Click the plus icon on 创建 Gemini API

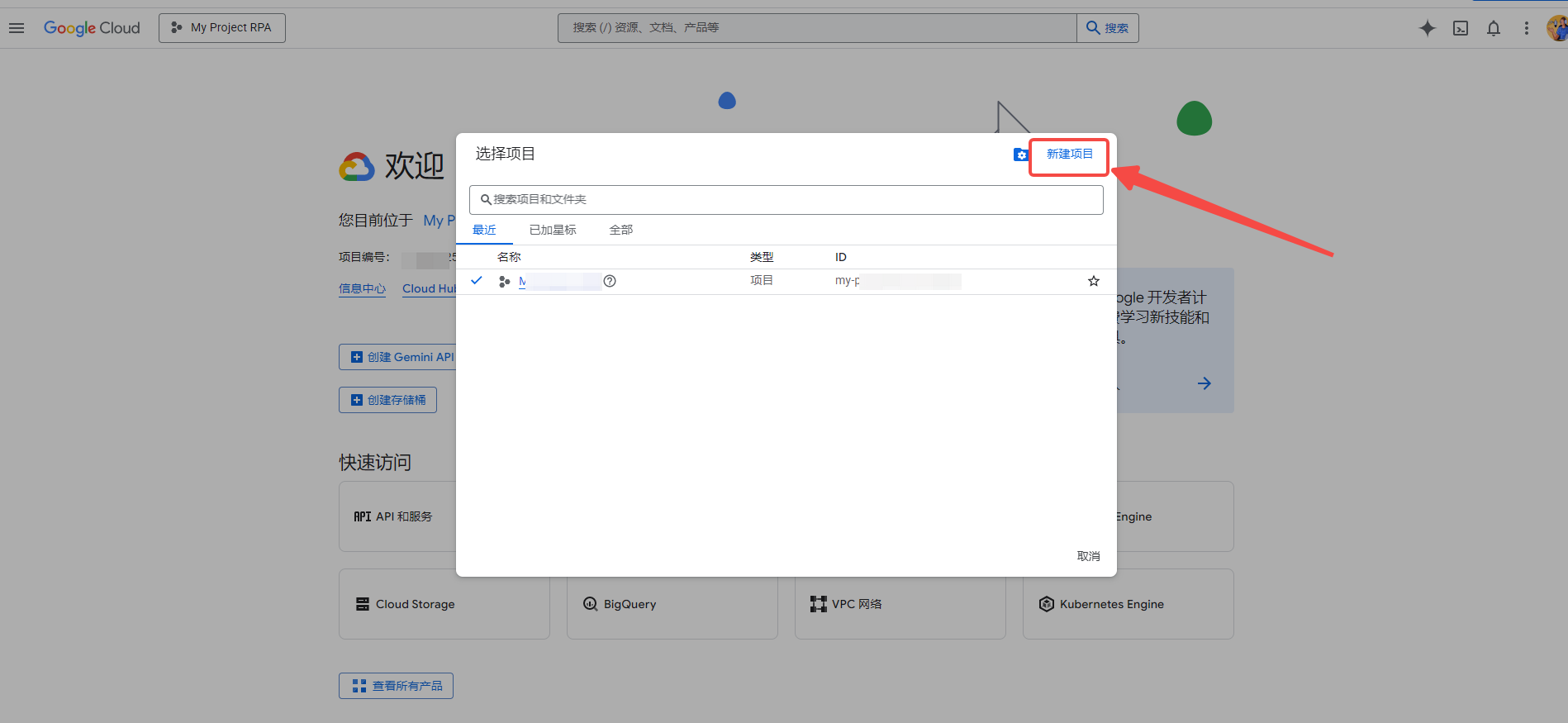coord(357,357)
